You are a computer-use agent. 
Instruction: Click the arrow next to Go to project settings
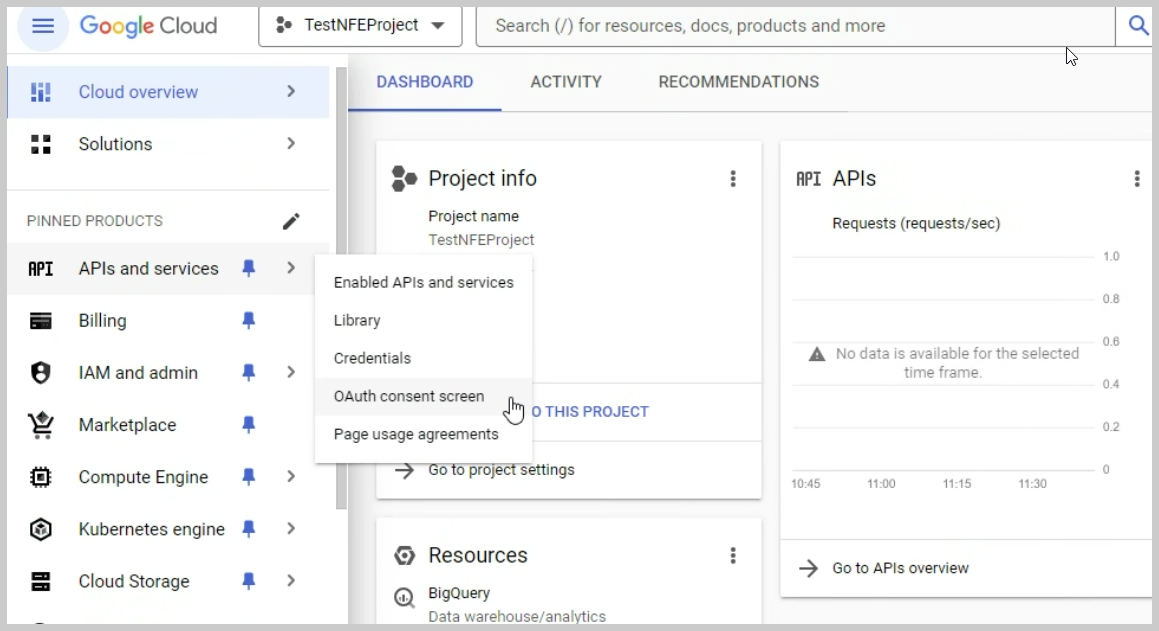404,471
